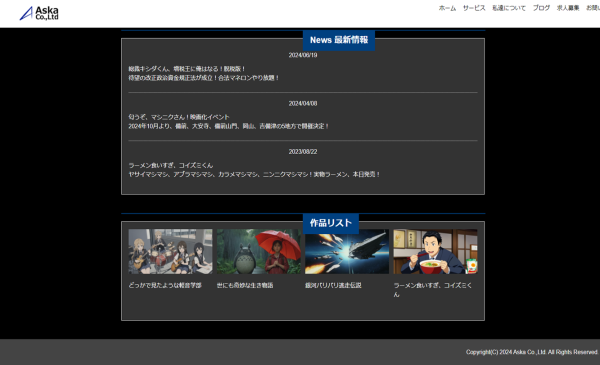Open the ホーム menu item
Image resolution: width=600 pixels, height=365 pixels.
[x=447, y=8]
